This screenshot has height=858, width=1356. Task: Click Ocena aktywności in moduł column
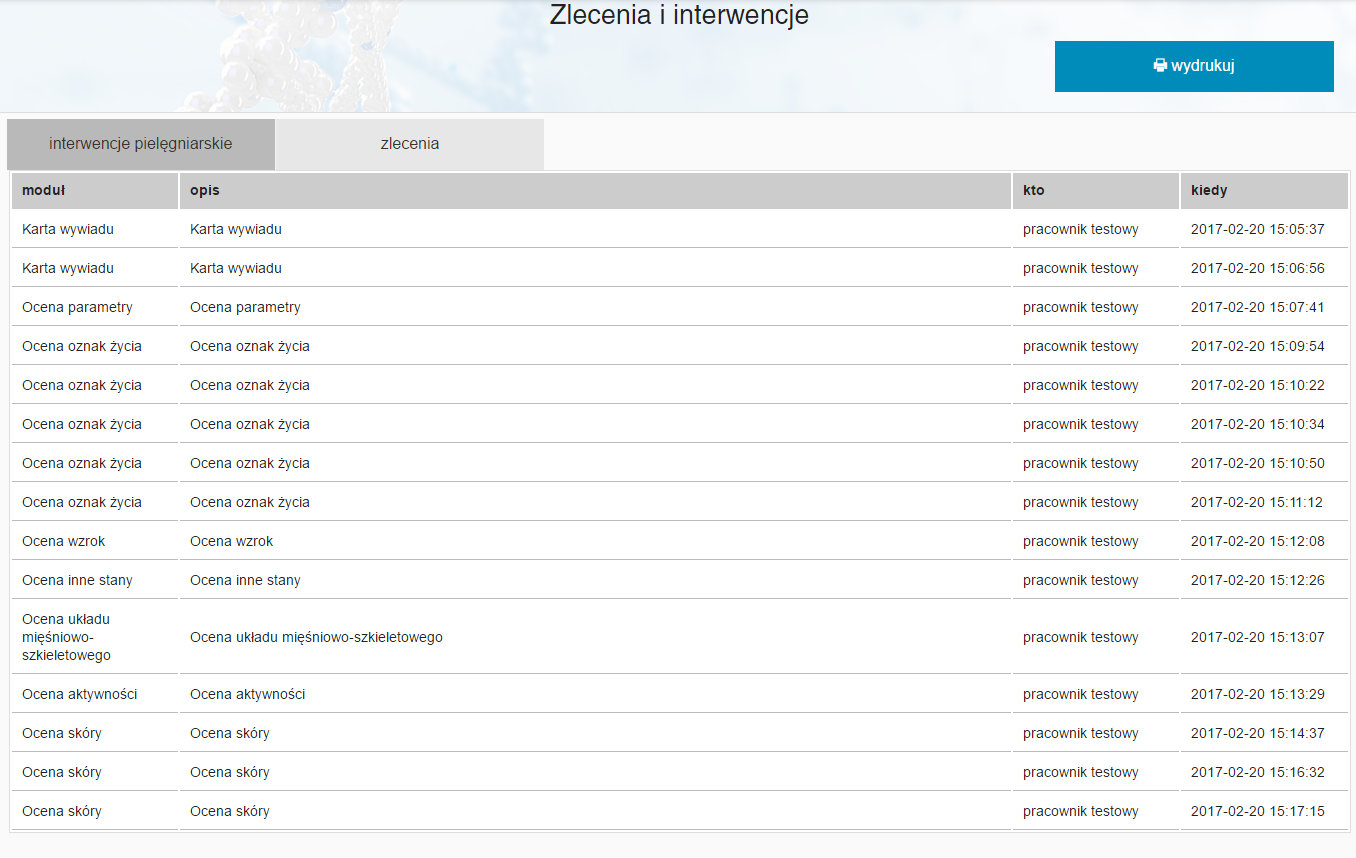[x=79, y=694]
